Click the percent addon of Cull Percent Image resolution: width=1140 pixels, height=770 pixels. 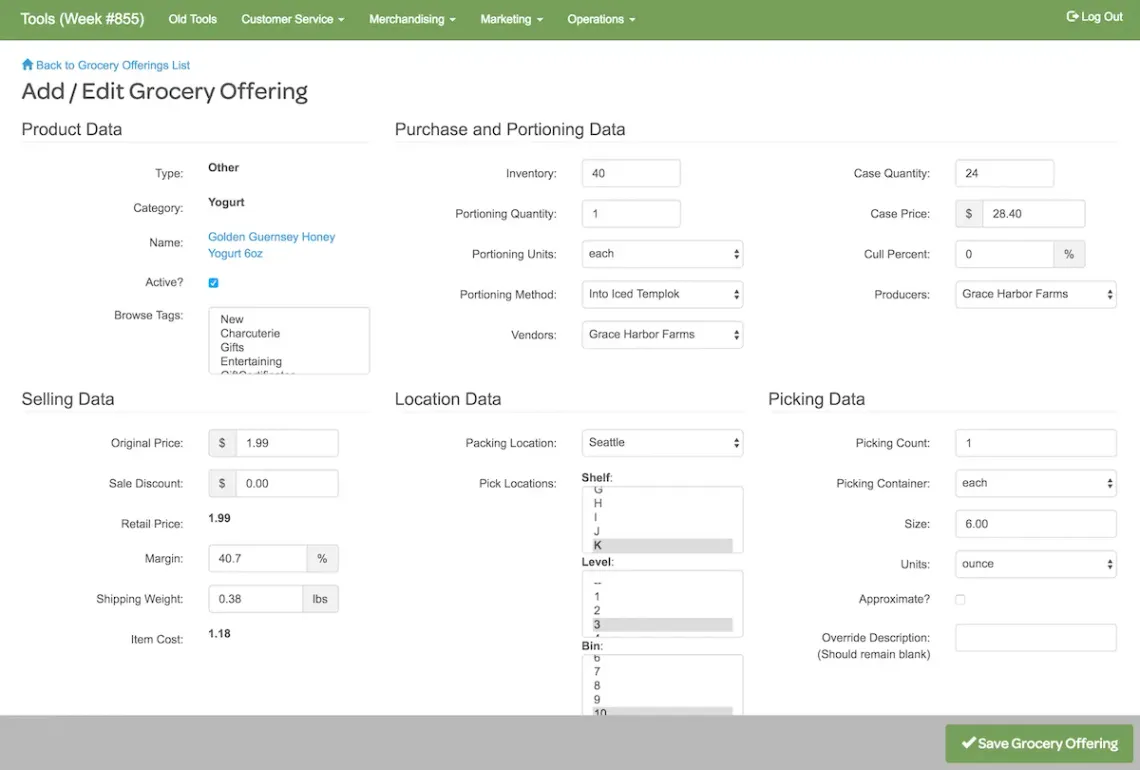1069,254
